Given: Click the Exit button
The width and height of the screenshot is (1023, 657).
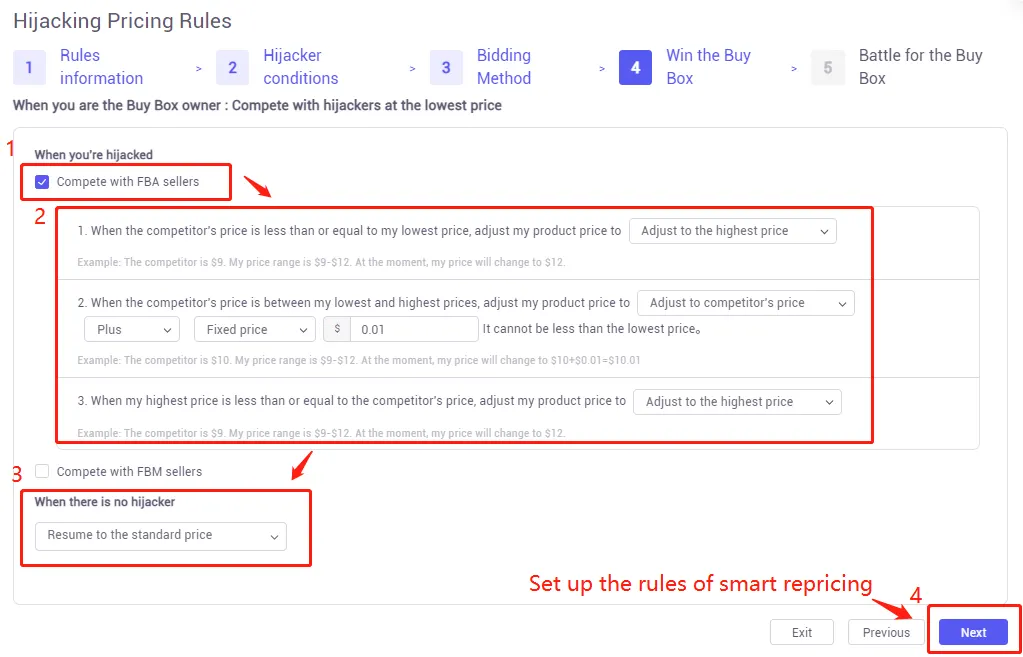Looking at the screenshot, I should pyautogui.click(x=801, y=631).
